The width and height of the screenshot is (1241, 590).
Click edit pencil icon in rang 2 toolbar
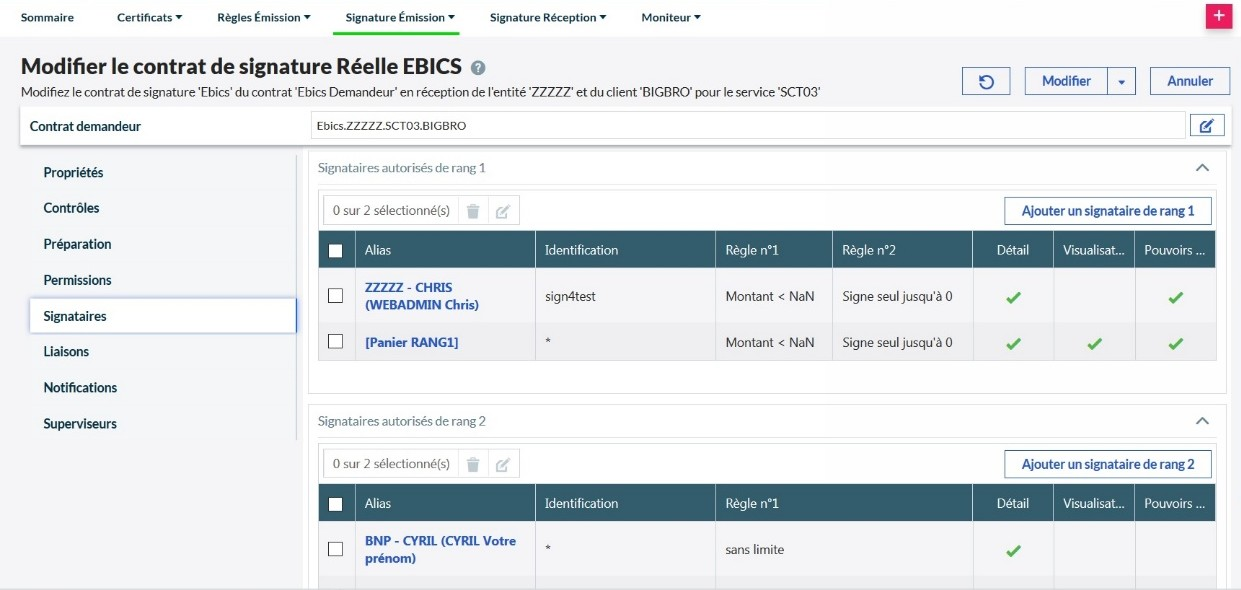click(503, 464)
